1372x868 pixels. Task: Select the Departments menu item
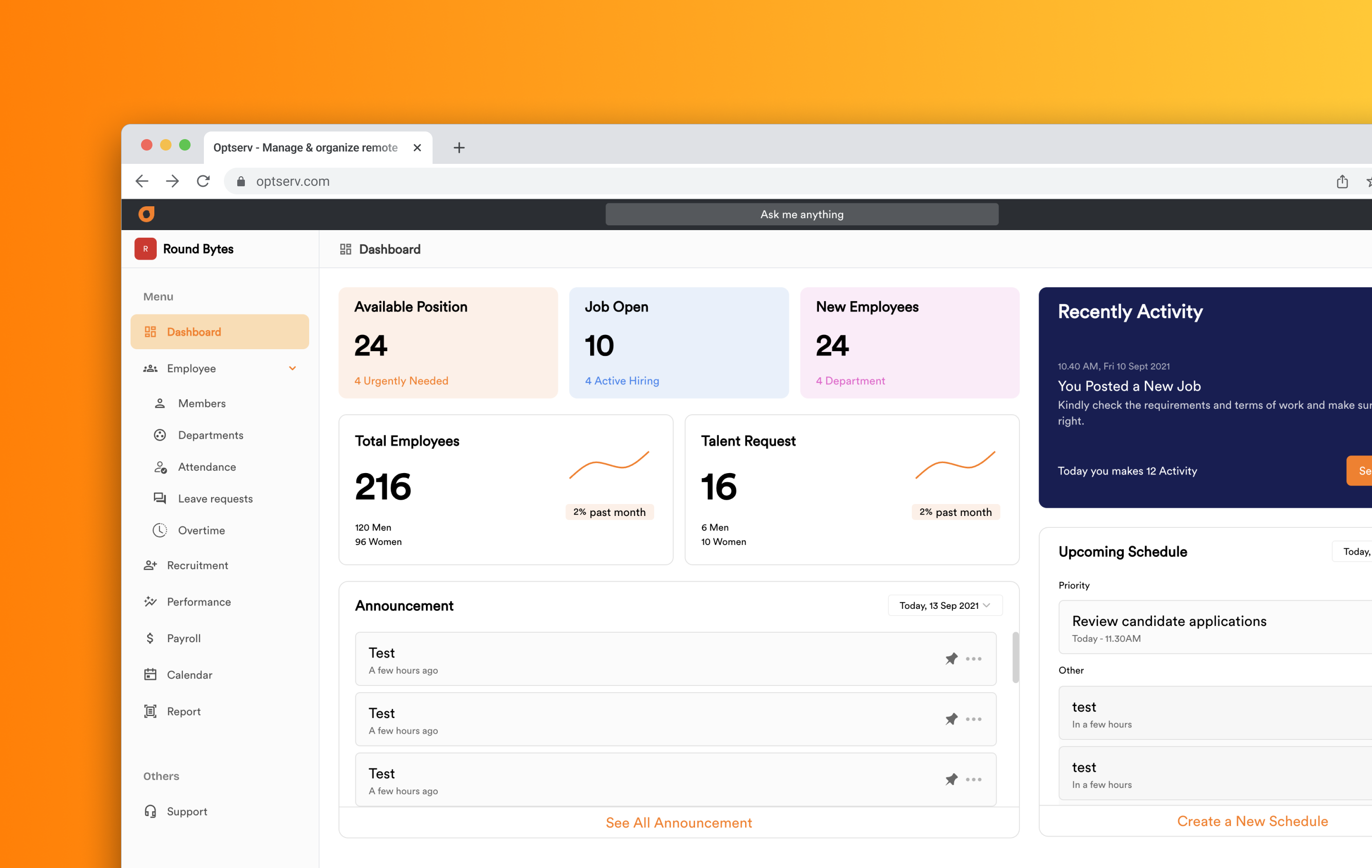tap(211, 435)
